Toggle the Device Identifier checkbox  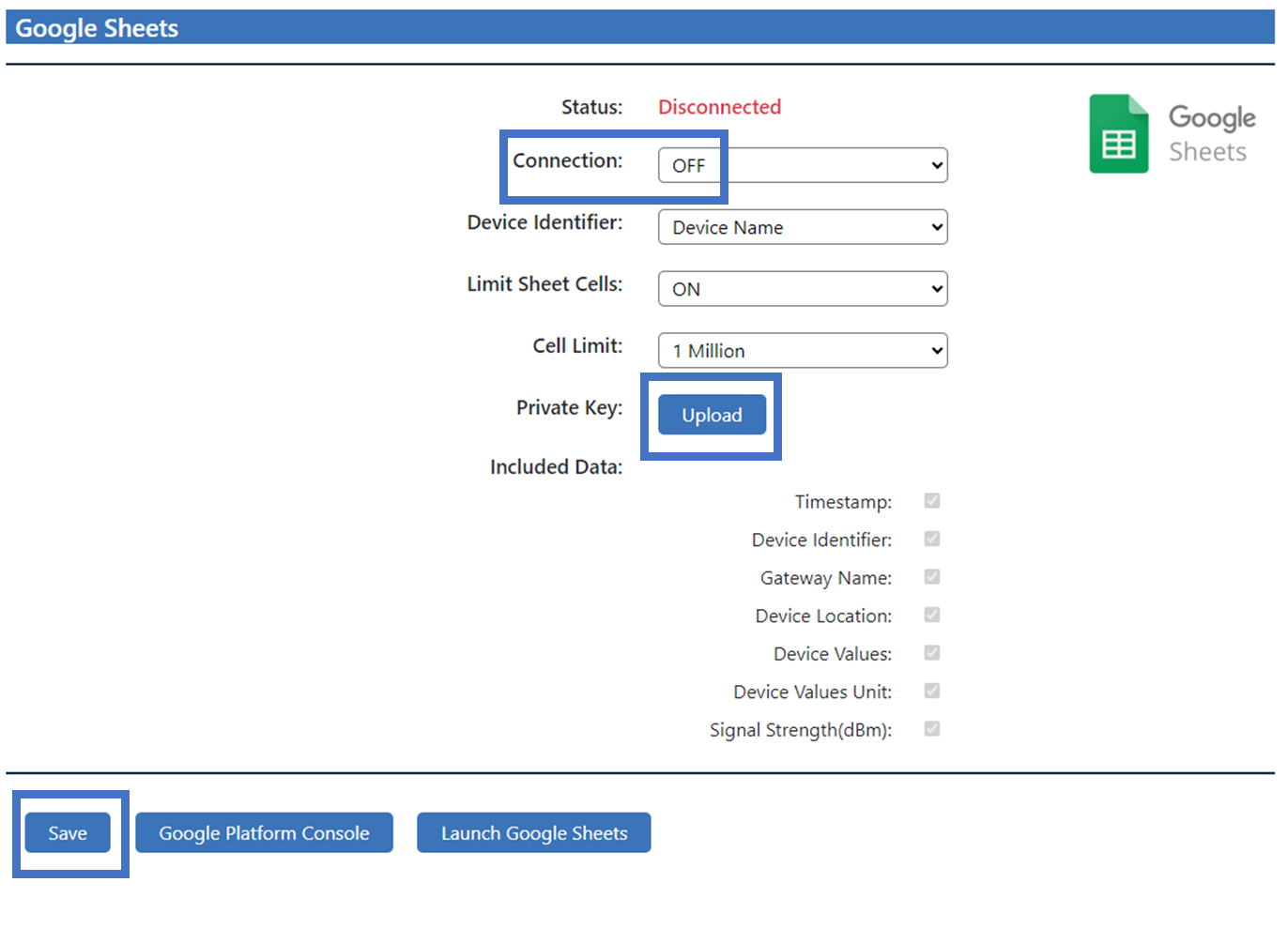(931, 539)
